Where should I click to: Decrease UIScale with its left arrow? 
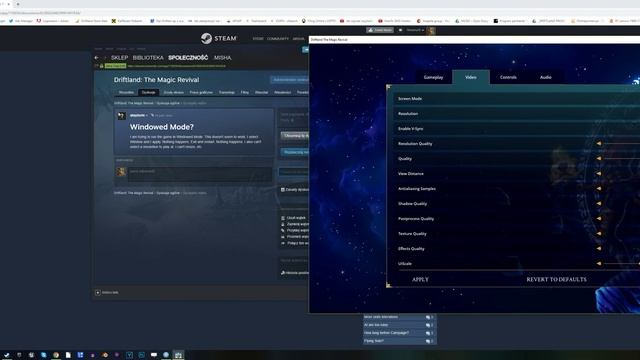(599, 263)
